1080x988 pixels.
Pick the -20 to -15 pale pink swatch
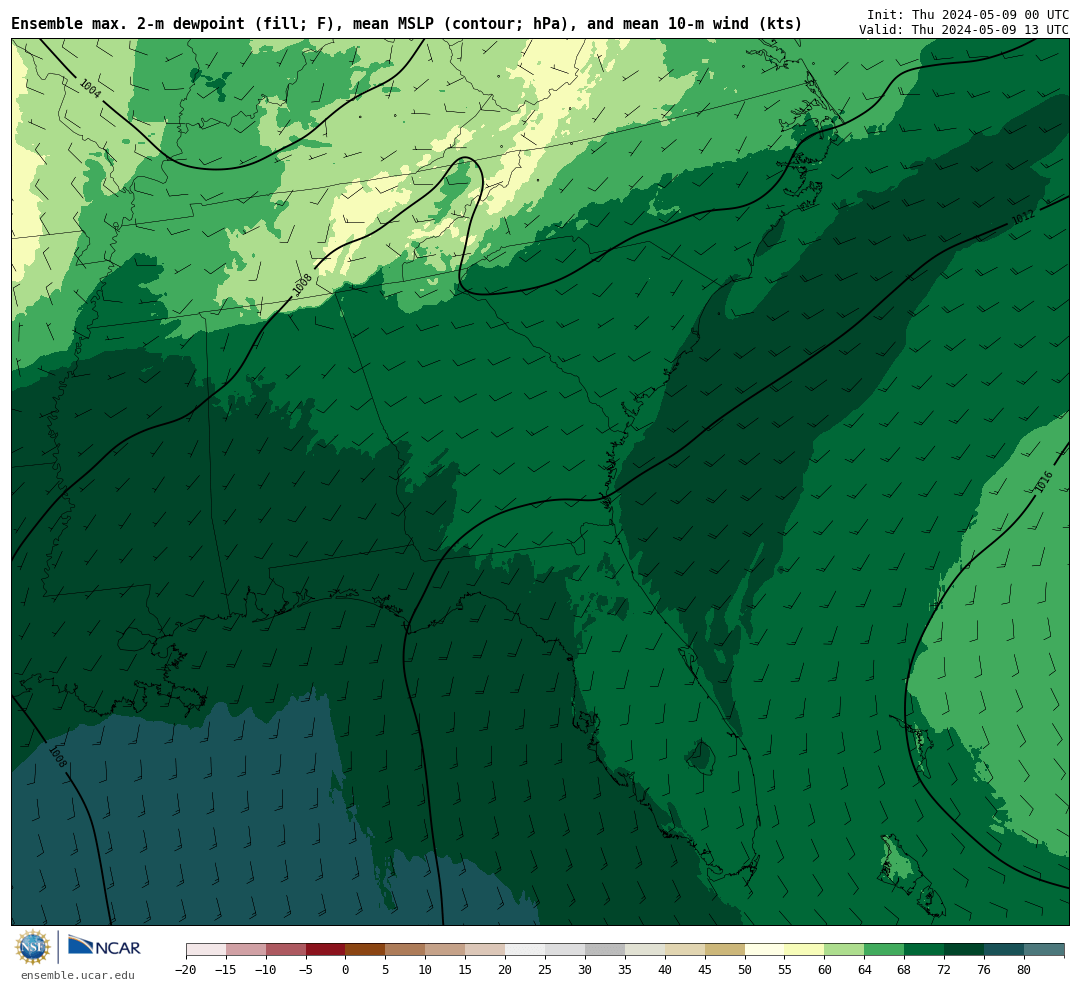click(x=206, y=950)
